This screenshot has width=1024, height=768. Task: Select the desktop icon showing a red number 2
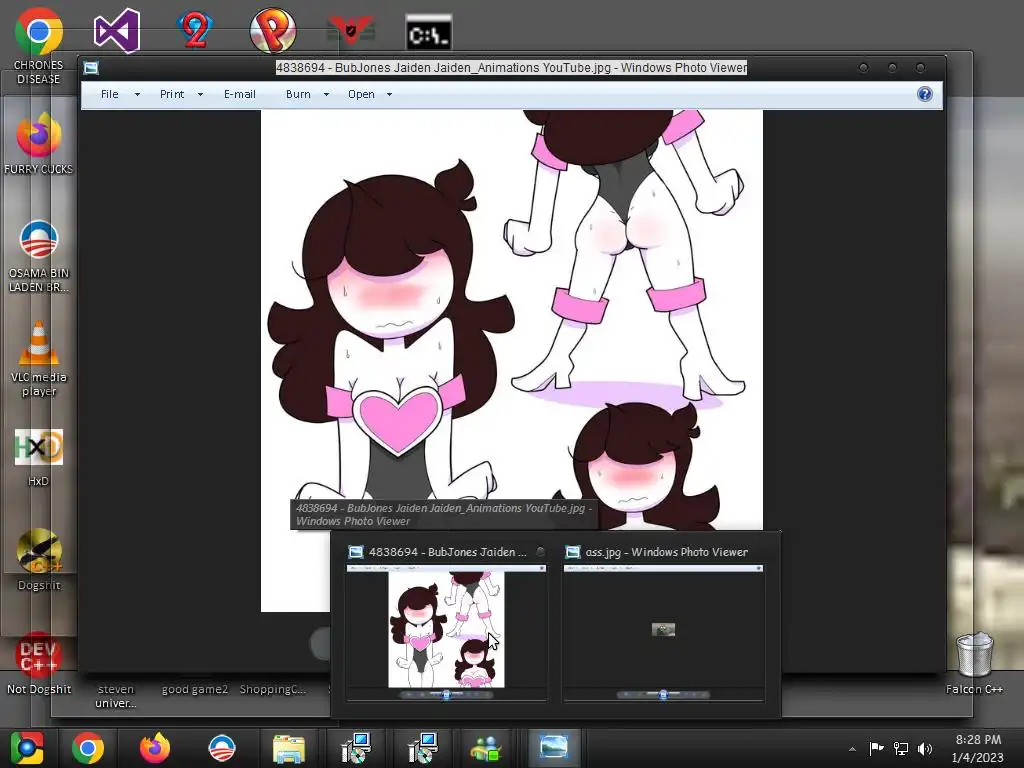(195, 31)
